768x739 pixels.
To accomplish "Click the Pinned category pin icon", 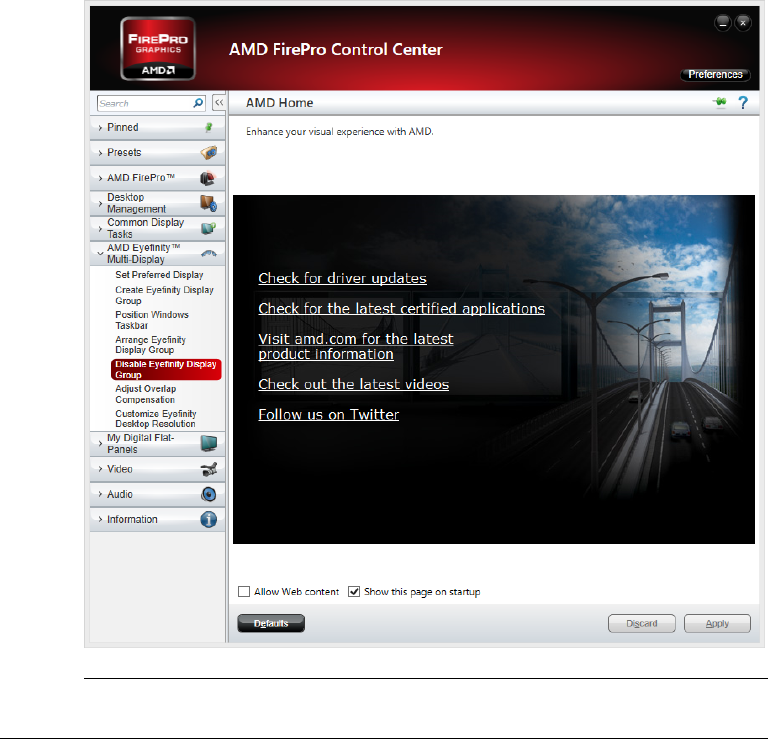I will coord(209,127).
